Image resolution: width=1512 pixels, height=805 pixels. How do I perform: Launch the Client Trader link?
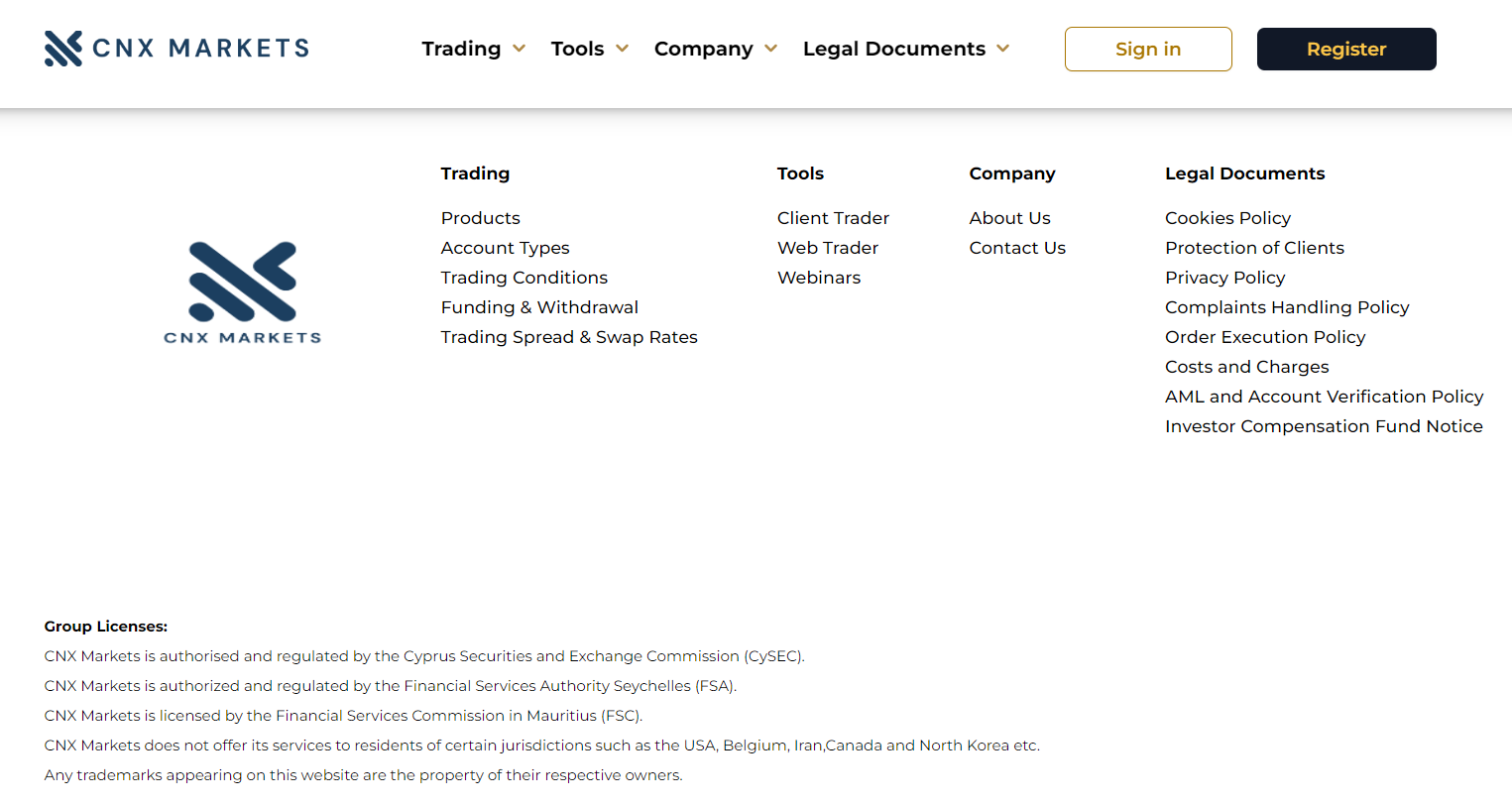pyautogui.click(x=833, y=218)
